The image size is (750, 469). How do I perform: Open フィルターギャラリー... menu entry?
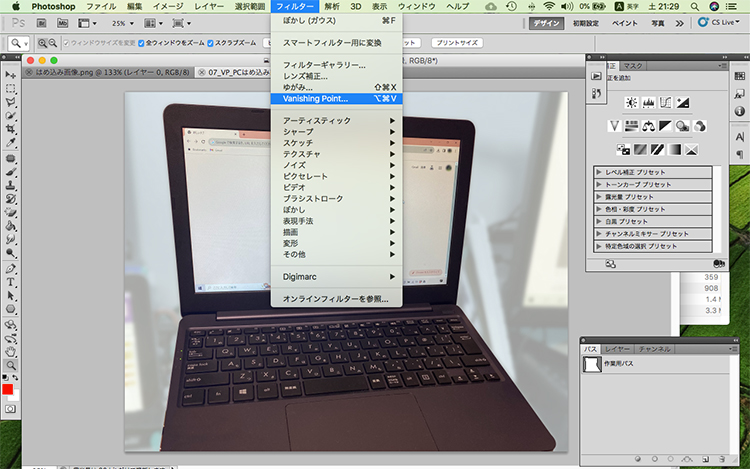(336, 65)
